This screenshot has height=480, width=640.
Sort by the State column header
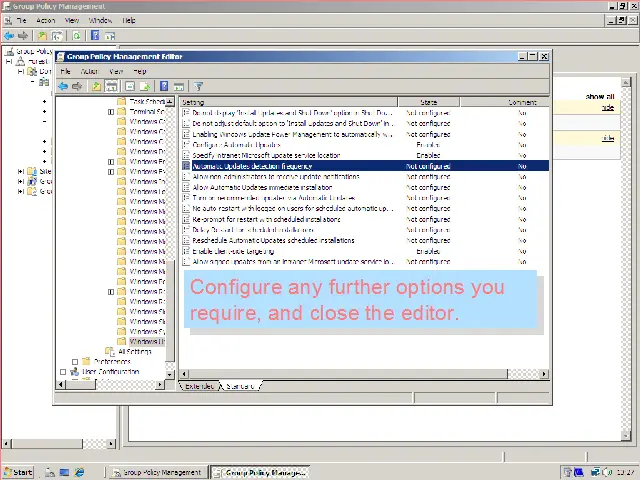(429, 102)
